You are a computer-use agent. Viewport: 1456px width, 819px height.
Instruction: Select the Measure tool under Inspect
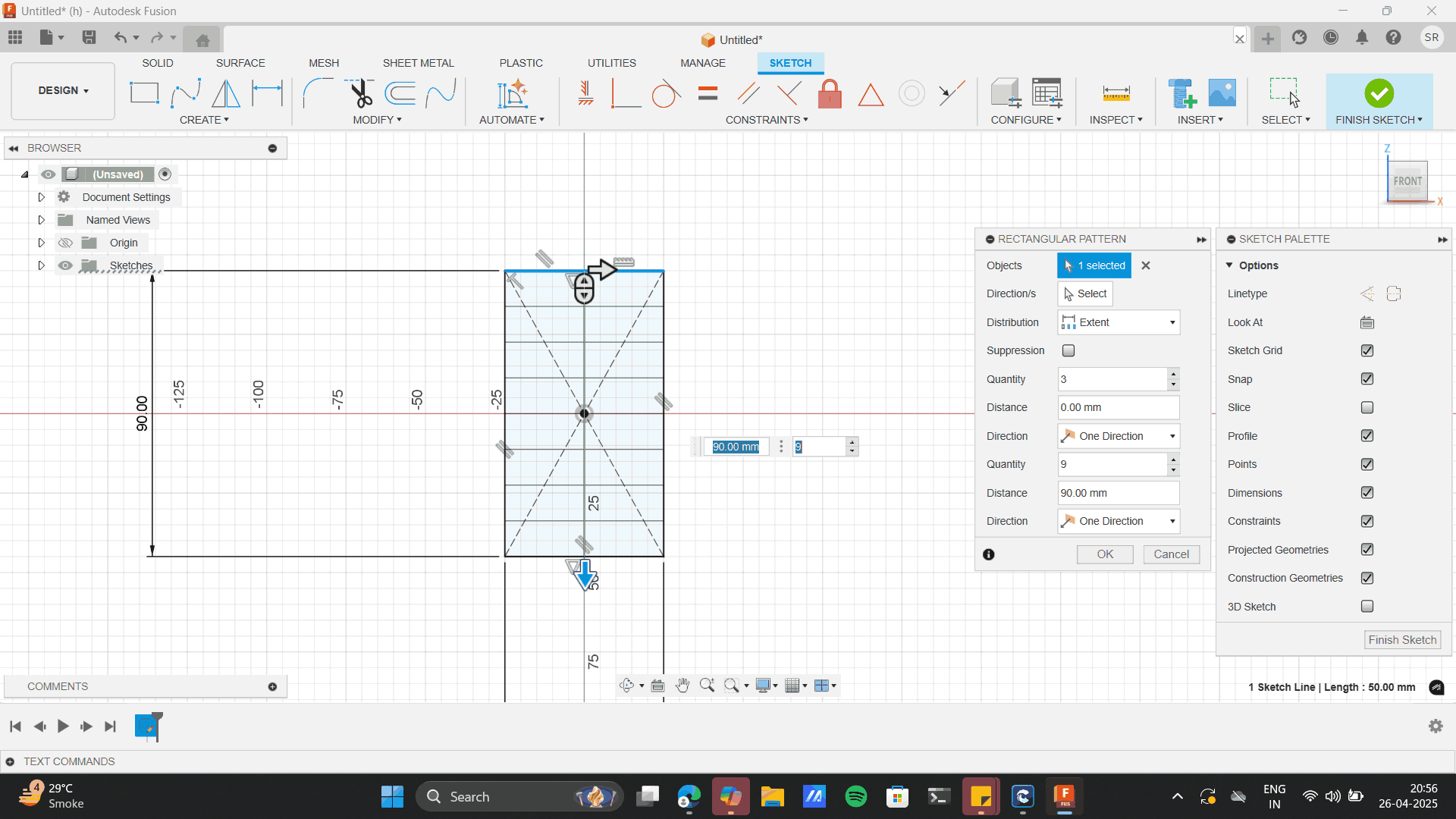click(x=1116, y=93)
